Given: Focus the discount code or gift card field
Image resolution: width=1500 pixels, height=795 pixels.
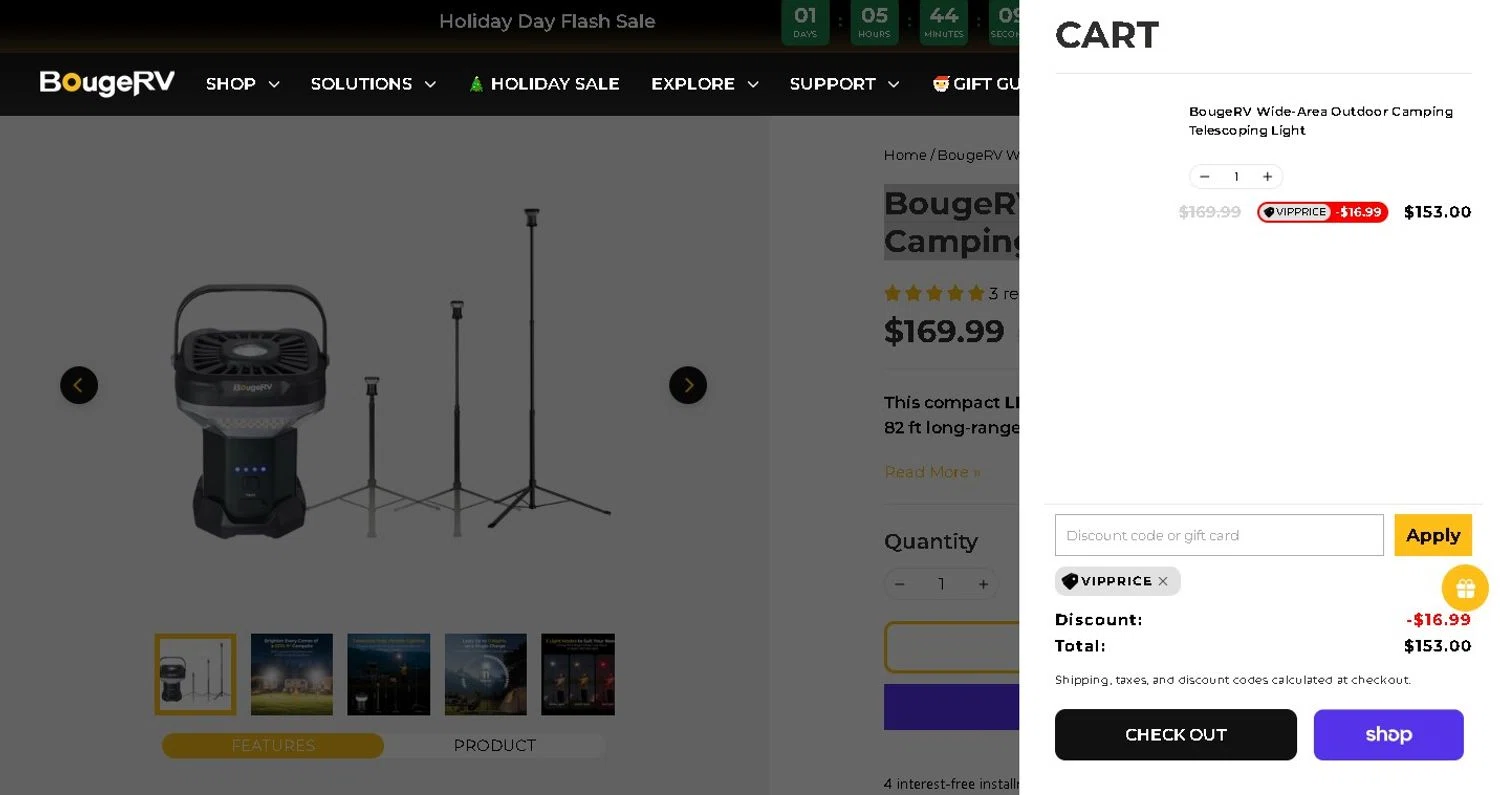Looking at the screenshot, I should click(x=1218, y=535).
